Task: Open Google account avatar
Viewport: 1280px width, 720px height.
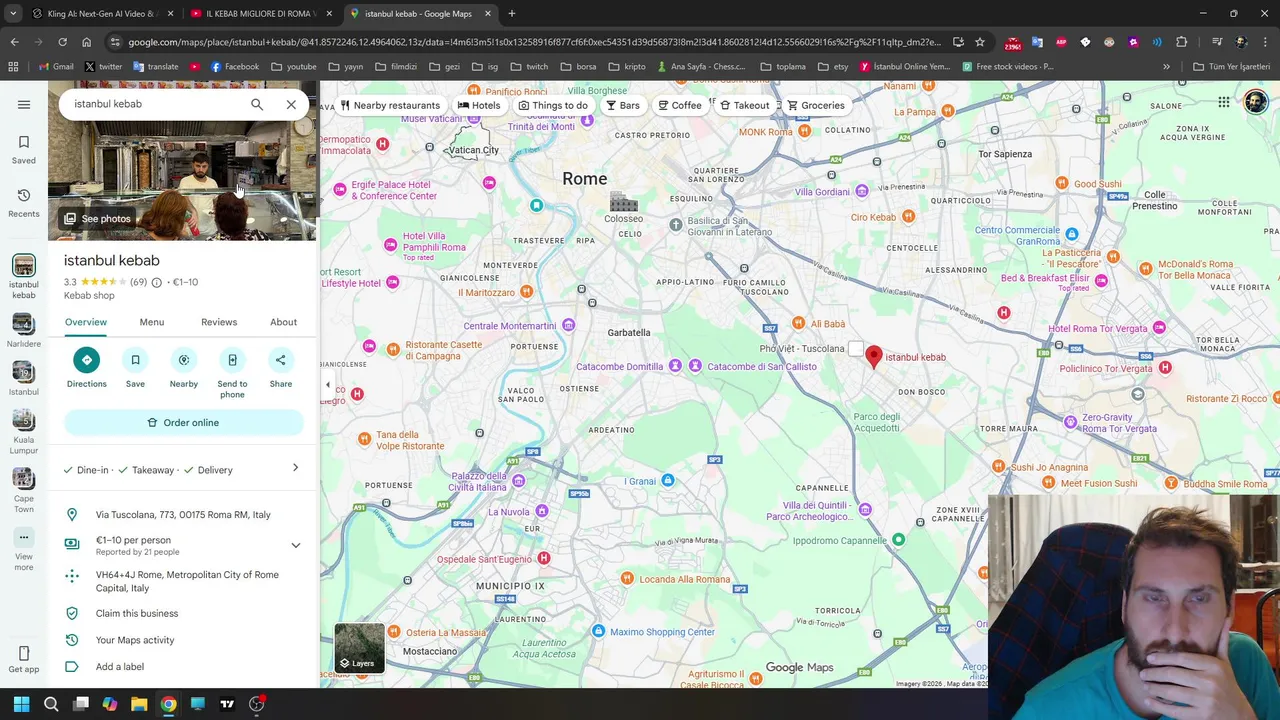Action: coord(1256,102)
